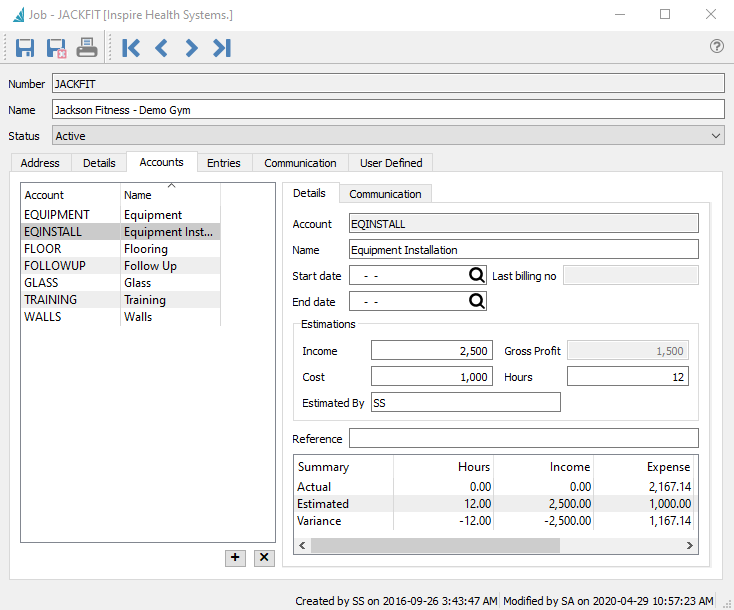734x610 pixels.
Task: Open the help question mark icon
Action: point(716,46)
